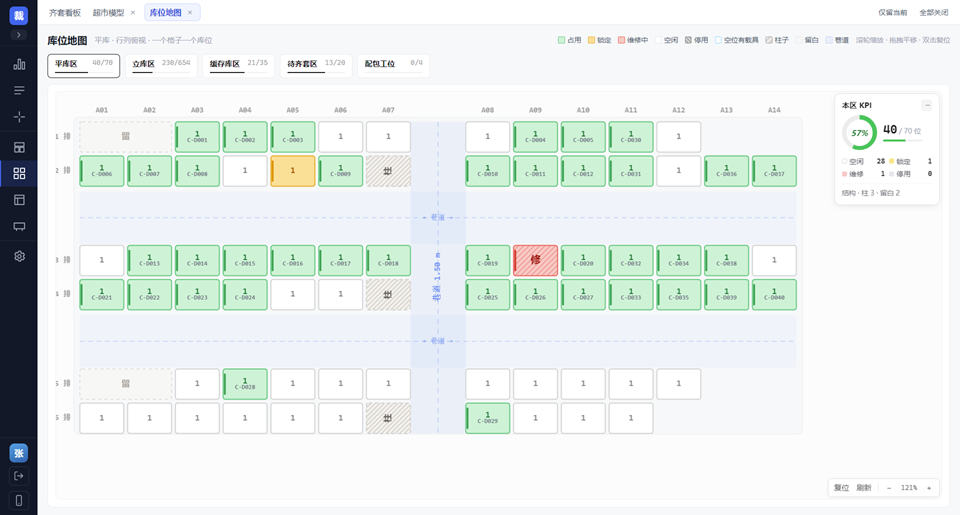Select the red 修 maintenance slot
The image size is (960, 515).
pyautogui.click(x=535, y=260)
